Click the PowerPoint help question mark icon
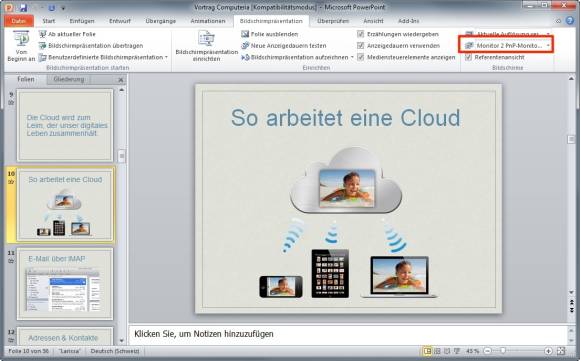Screen dimensions: 580x361 pyautogui.click(x=570, y=21)
